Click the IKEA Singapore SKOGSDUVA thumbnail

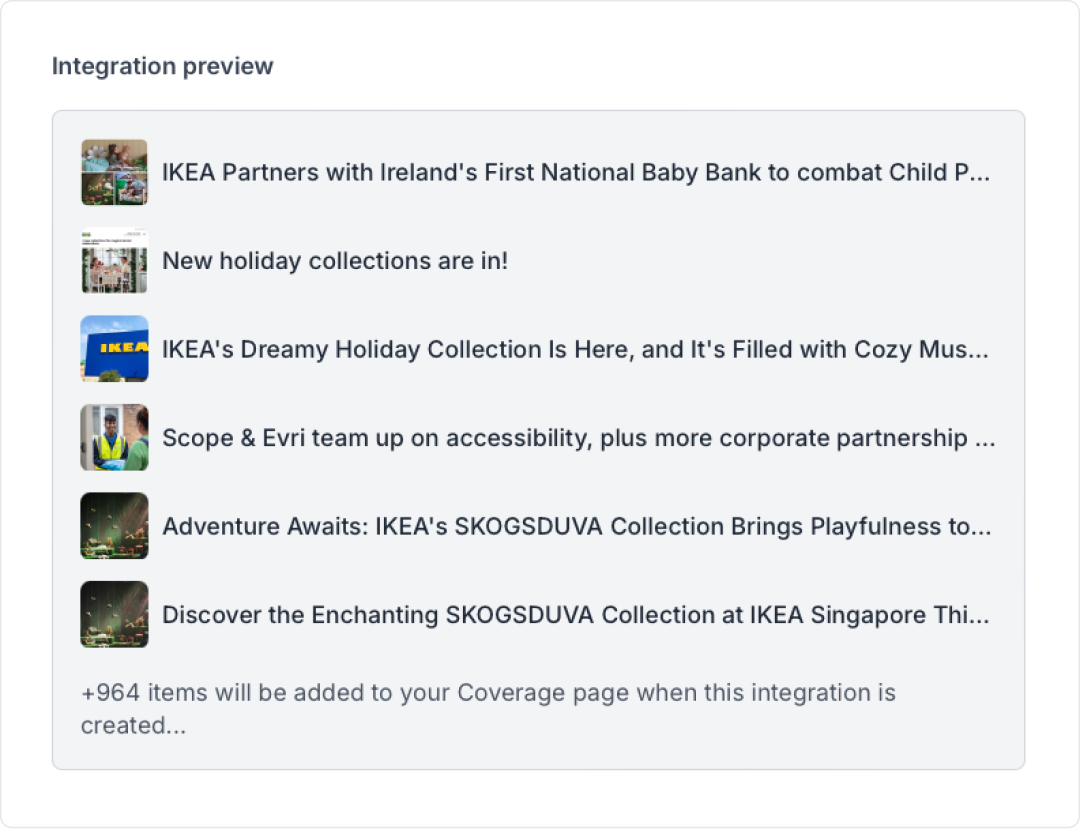114,614
